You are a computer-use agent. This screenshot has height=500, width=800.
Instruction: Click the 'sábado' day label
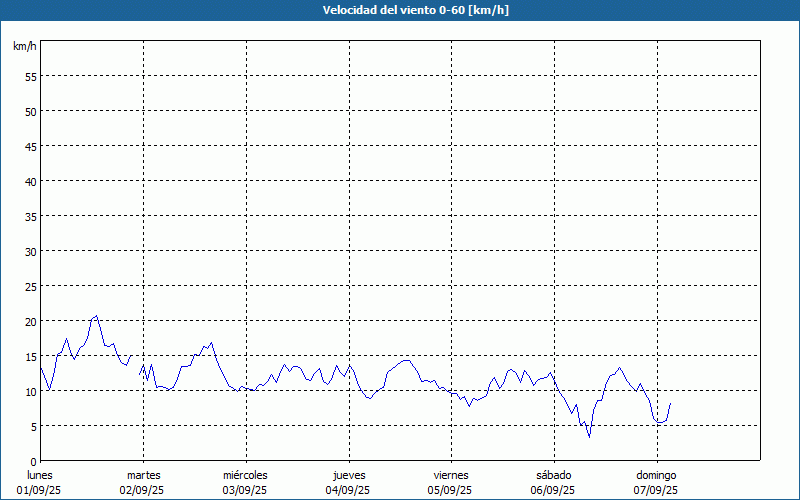(x=554, y=475)
